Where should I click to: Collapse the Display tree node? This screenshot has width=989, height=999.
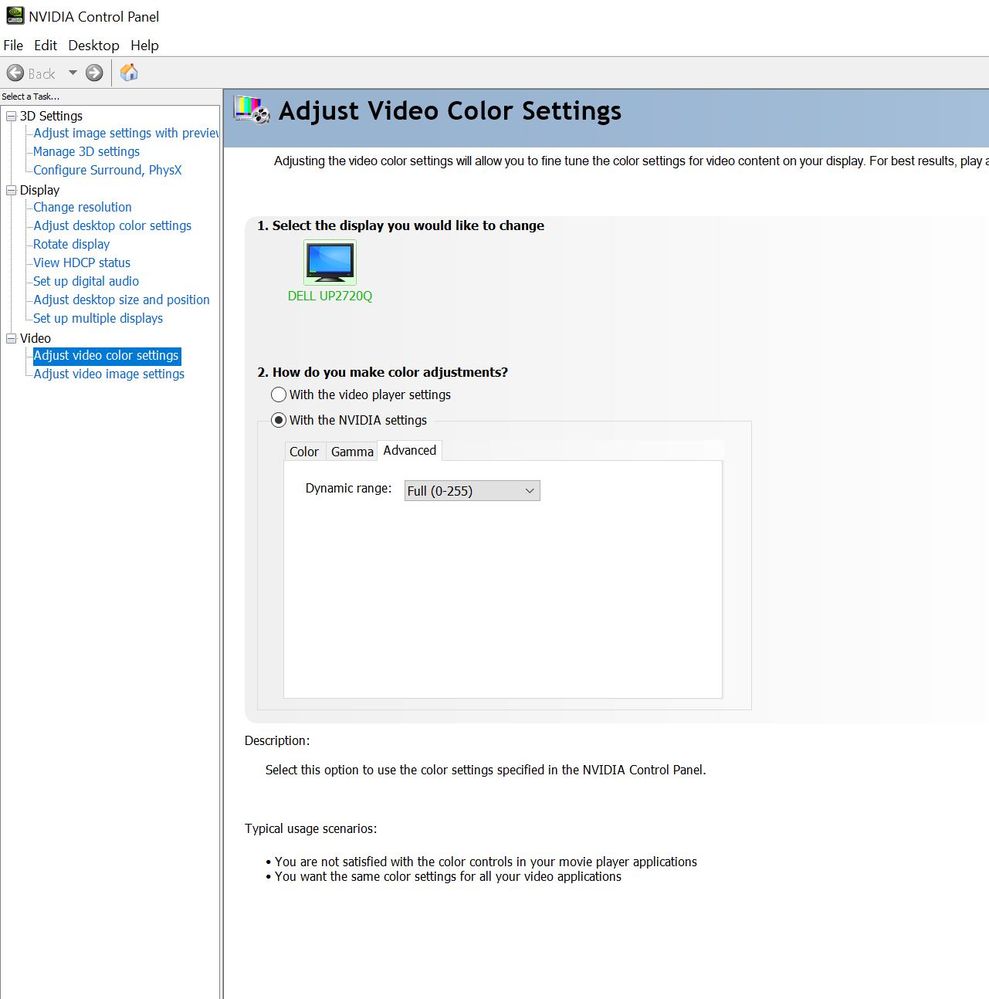(11, 190)
